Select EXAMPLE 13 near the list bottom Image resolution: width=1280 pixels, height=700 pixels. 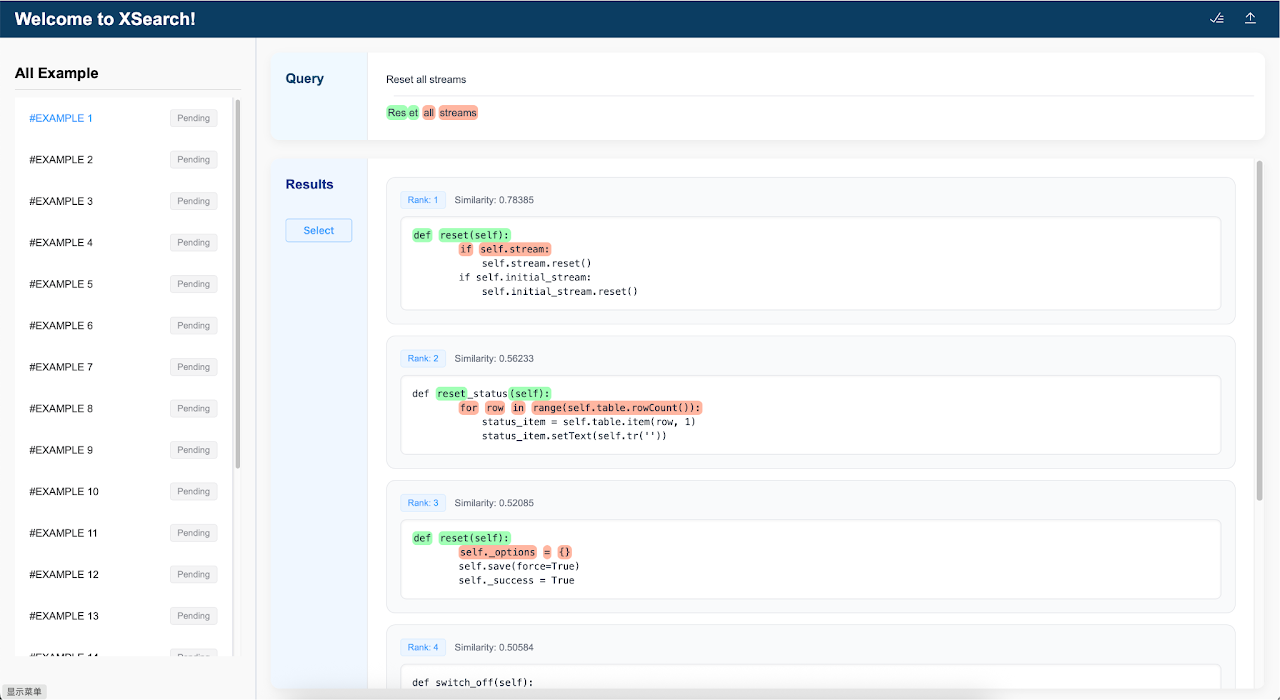[x=61, y=615]
